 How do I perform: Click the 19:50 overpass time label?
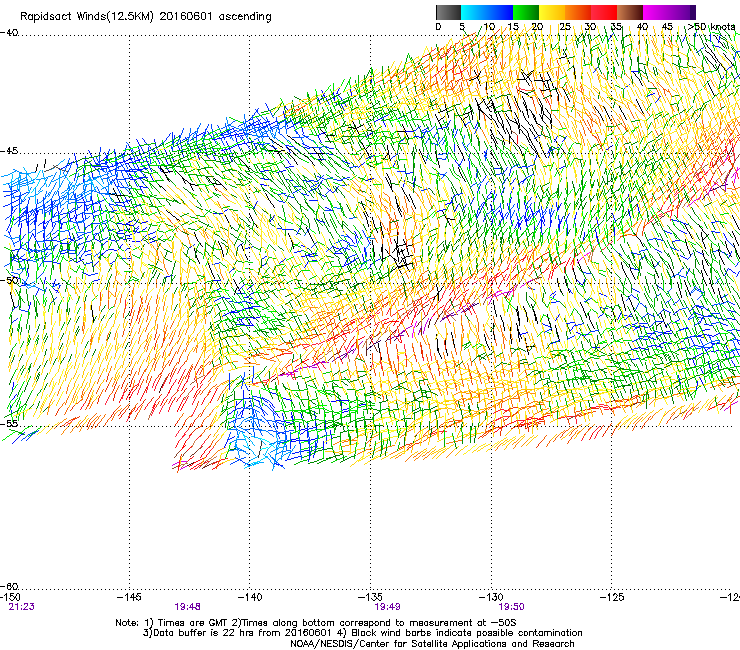pos(512,607)
